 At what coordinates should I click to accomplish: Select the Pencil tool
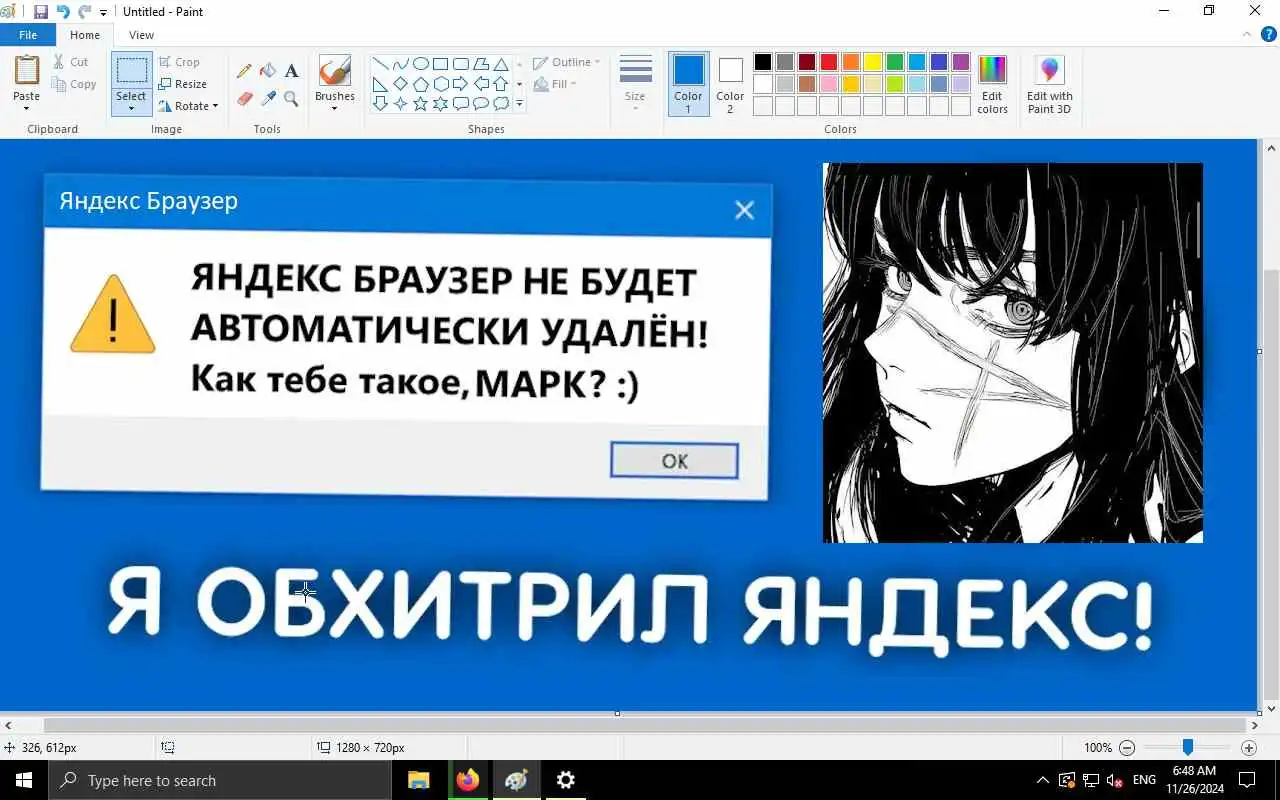pos(244,71)
